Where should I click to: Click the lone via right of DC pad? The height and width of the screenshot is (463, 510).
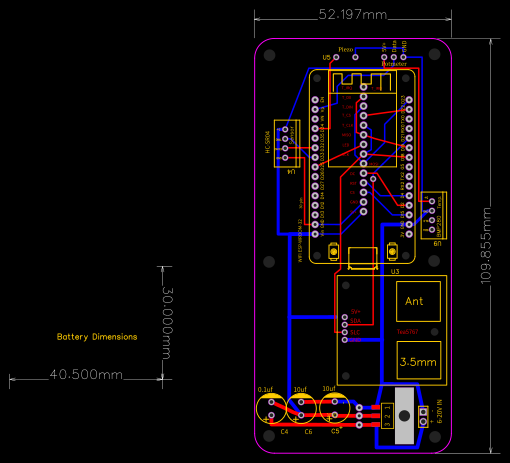373,179
